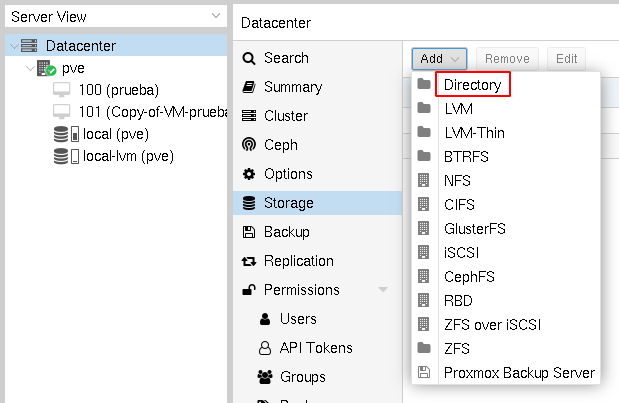Image resolution: width=619 pixels, height=403 pixels.
Task: Click the Permissions unlock icon
Action: (x=249, y=290)
